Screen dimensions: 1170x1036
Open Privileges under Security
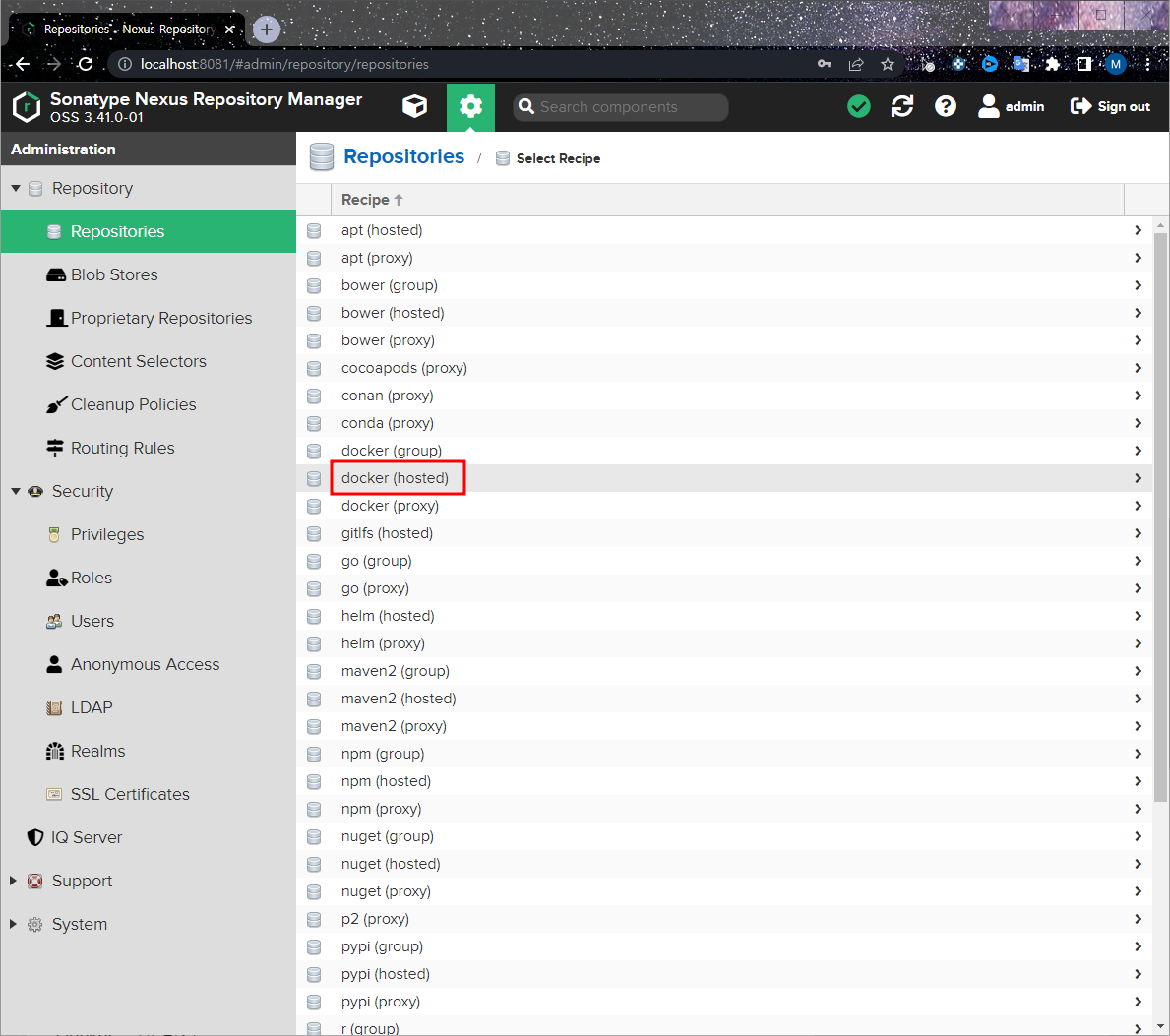[x=95, y=534]
